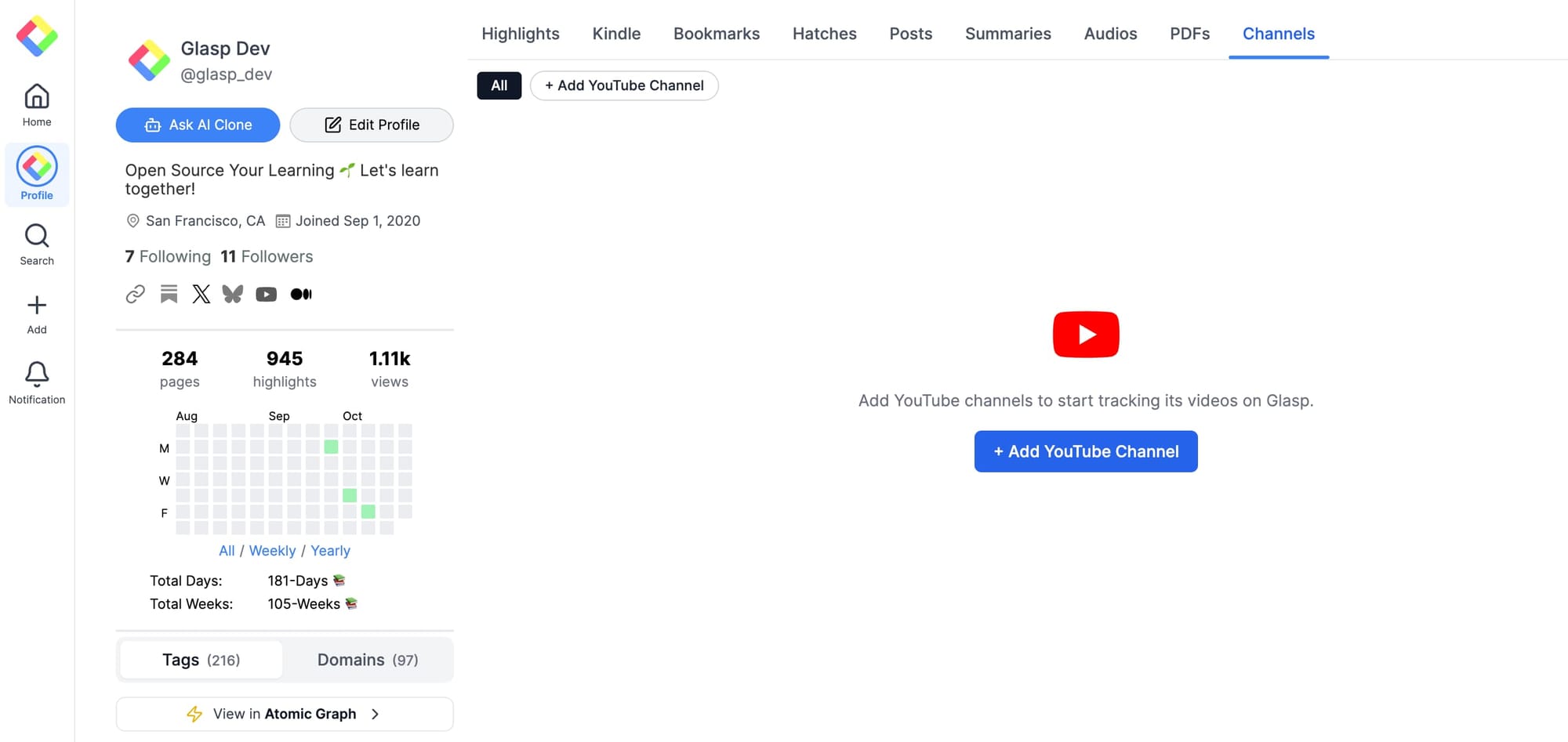Expand View in Atomic Graph
The height and width of the screenshot is (742, 1568).
285,714
